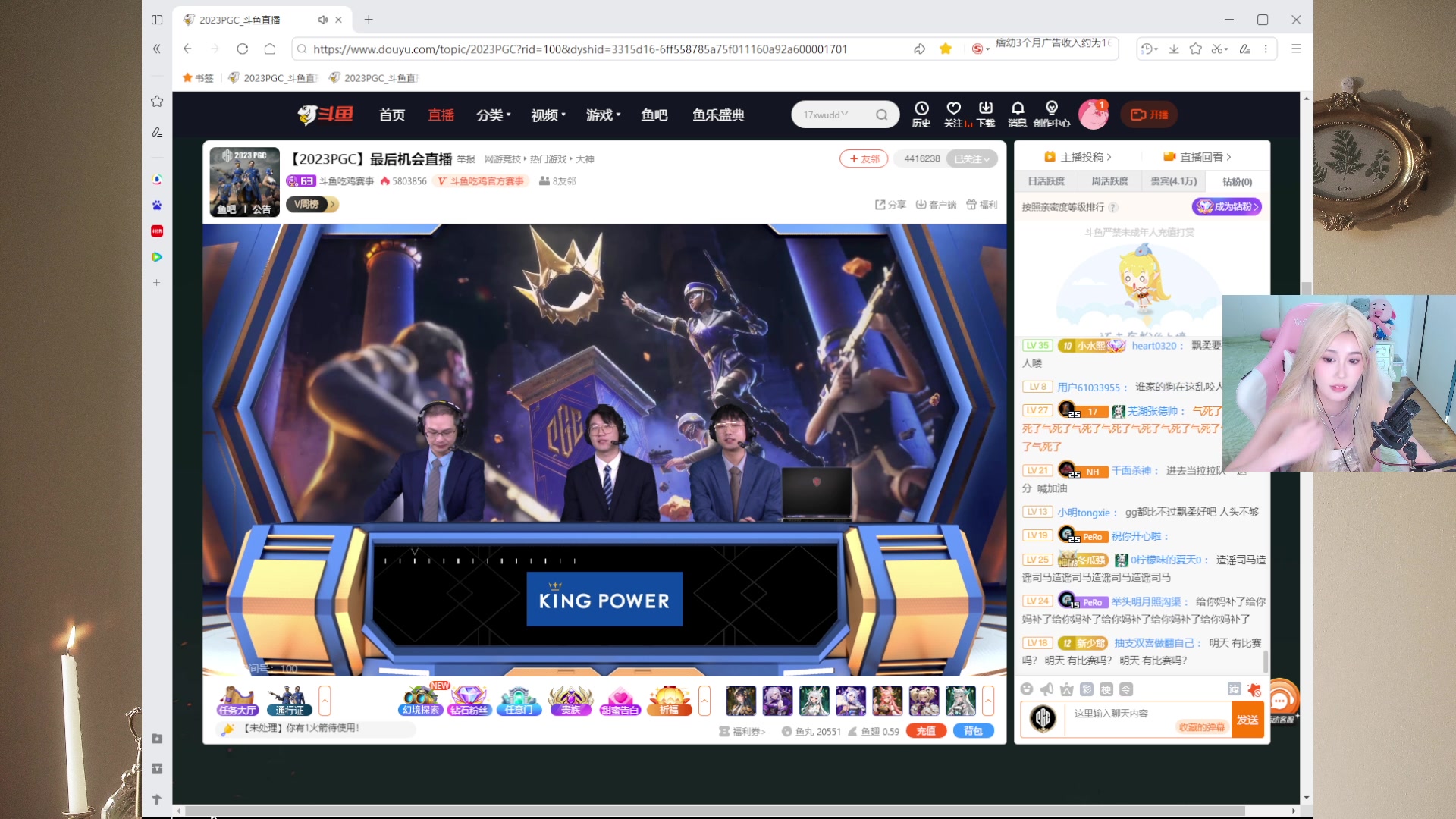Toggle the 彩 colored danmaku option
This screenshot has width=1456, height=819.
[x=1087, y=689]
